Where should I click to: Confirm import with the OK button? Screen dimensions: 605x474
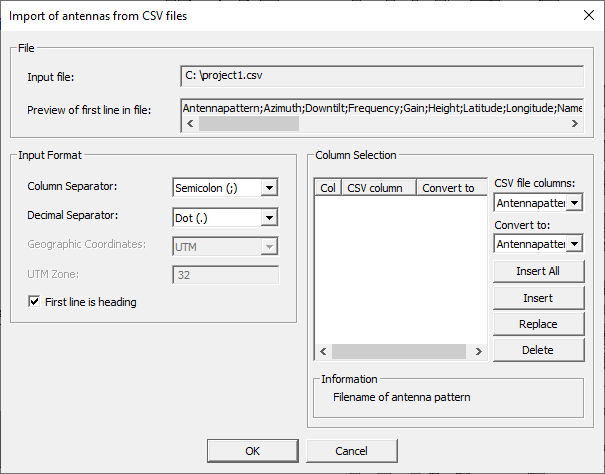[252, 451]
